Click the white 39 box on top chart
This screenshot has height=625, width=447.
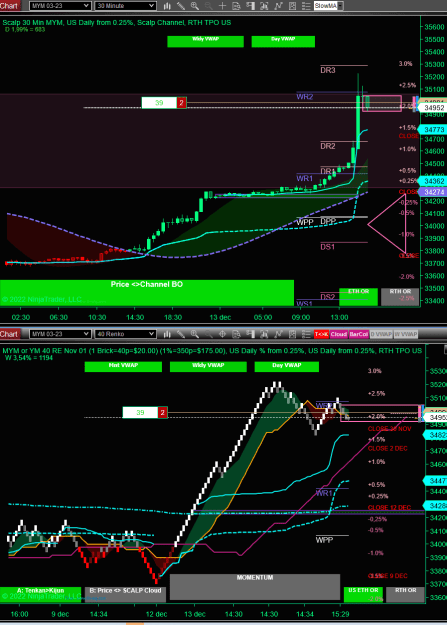[x=159, y=103]
